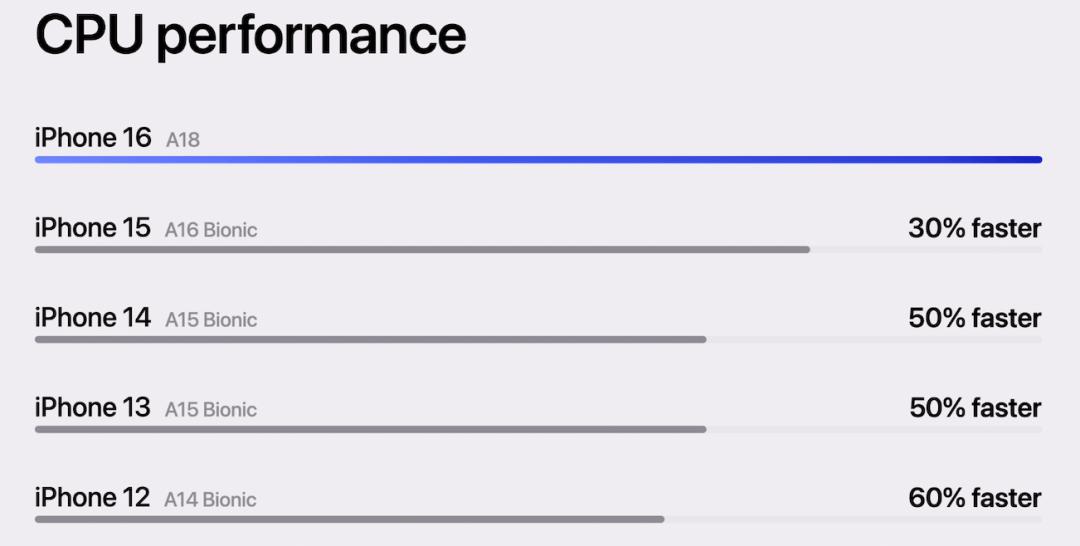Click the gray iPhone 15 performance bar
The width and height of the screenshot is (1080, 546).
(422, 249)
